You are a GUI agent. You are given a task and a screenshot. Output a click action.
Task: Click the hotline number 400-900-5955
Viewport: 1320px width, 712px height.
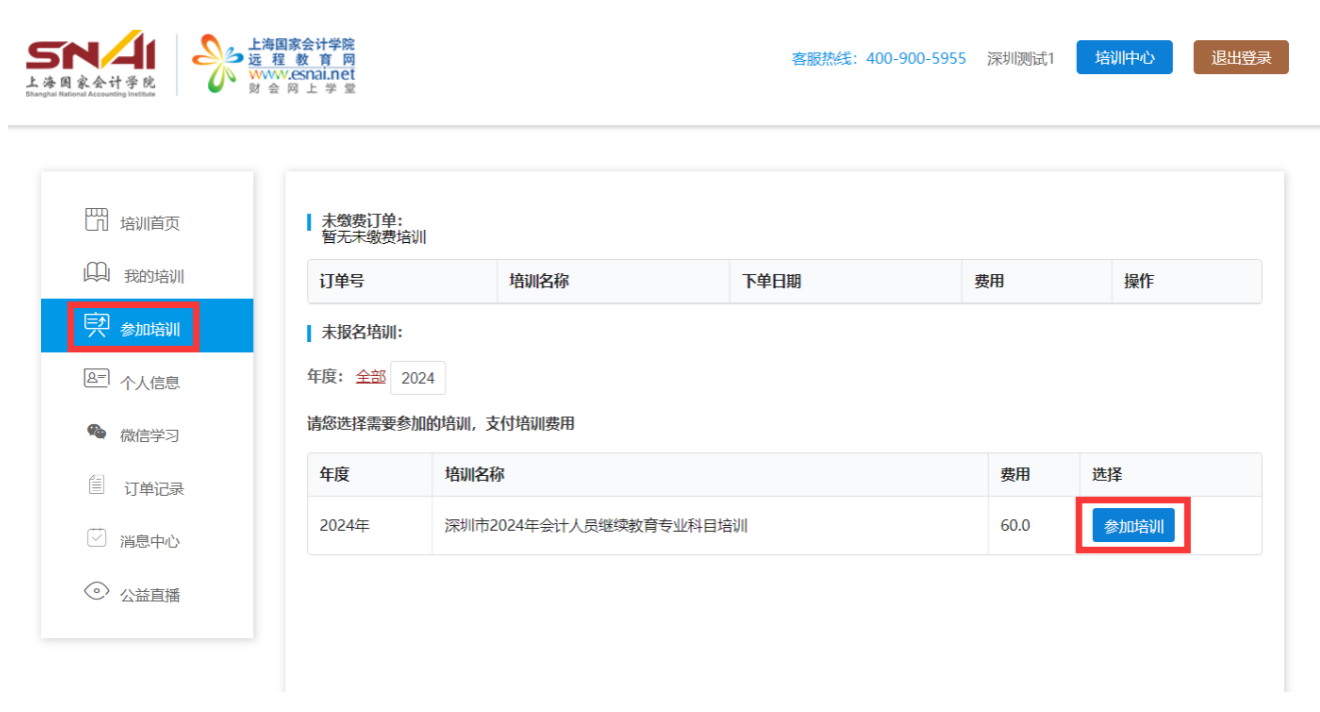(x=915, y=59)
